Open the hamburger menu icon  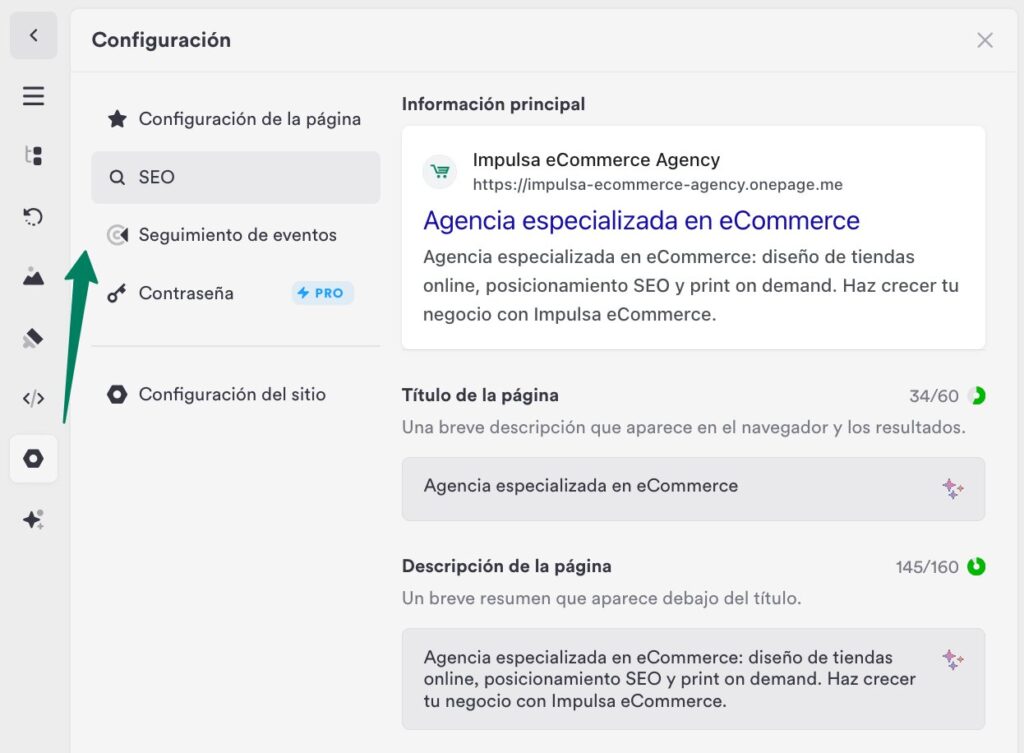coord(33,96)
